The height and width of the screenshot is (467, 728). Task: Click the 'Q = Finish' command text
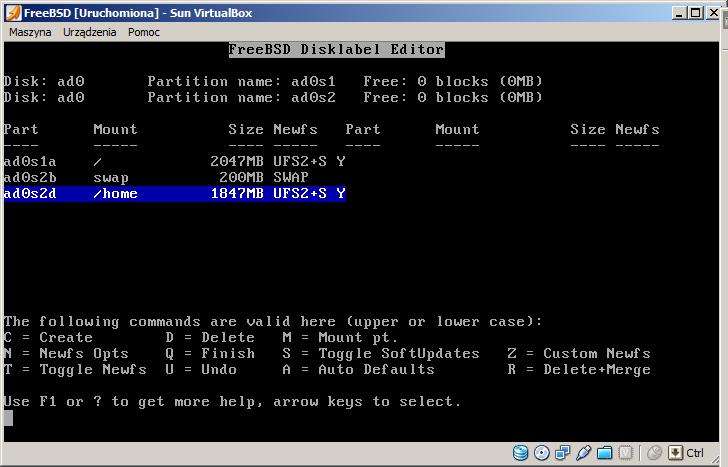pyautogui.click(x=210, y=354)
